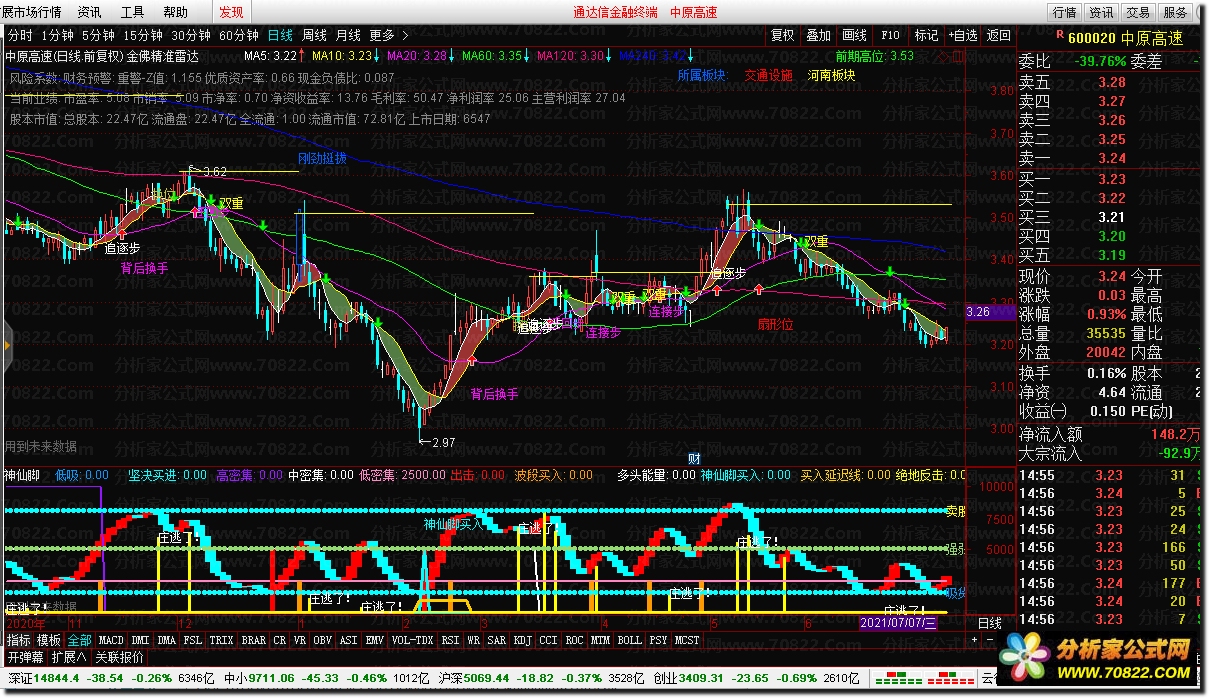1210x698 pixels.
Task: Open the 展市场行情 menu
Action: (x=32, y=12)
